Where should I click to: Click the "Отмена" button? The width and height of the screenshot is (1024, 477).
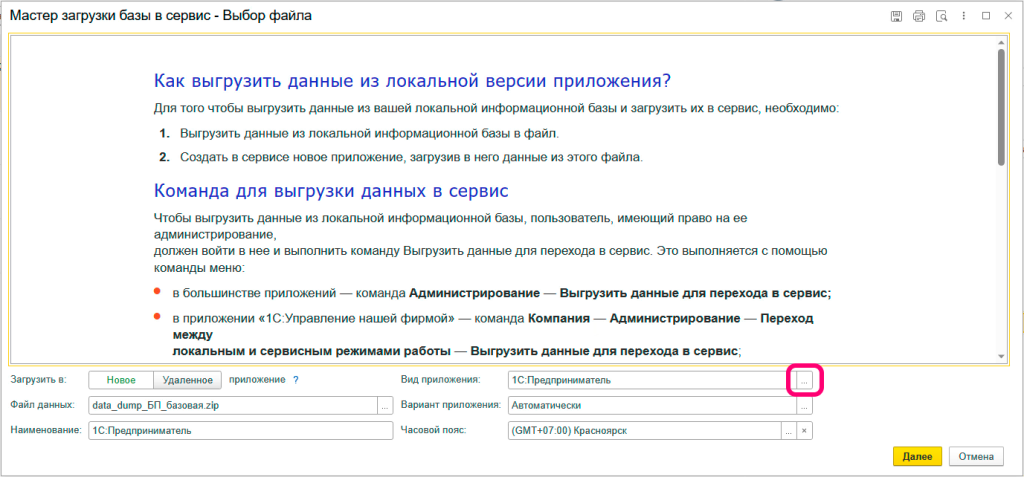(x=976, y=456)
